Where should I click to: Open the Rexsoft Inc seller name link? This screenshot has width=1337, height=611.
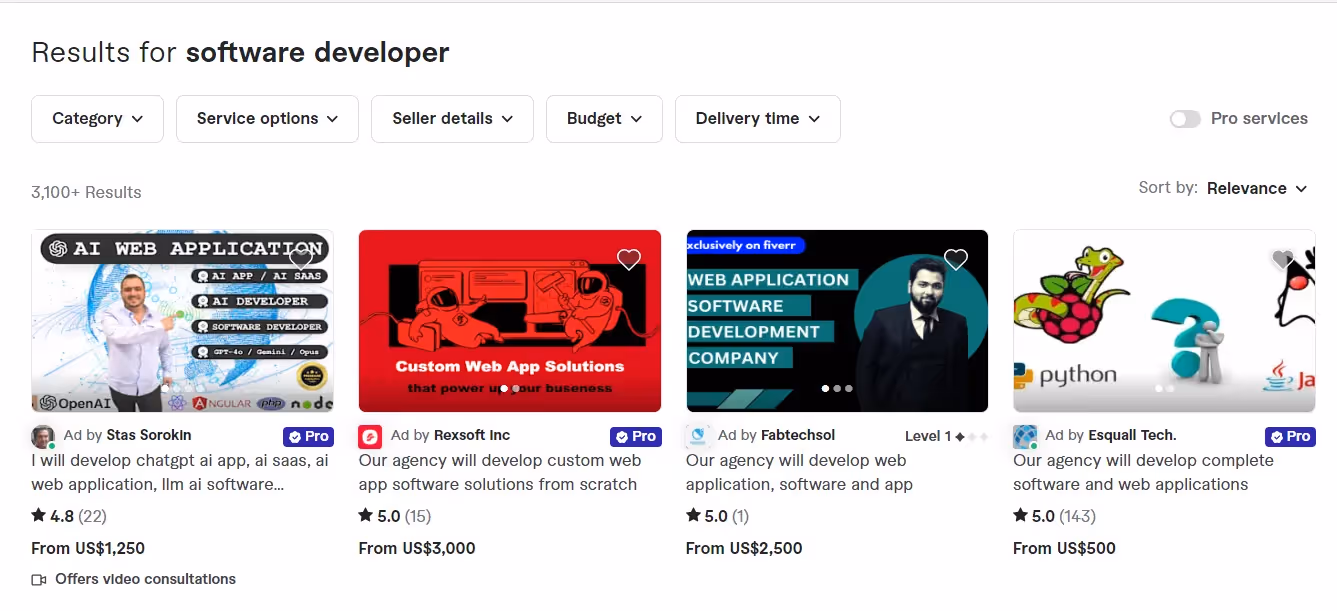[472, 435]
